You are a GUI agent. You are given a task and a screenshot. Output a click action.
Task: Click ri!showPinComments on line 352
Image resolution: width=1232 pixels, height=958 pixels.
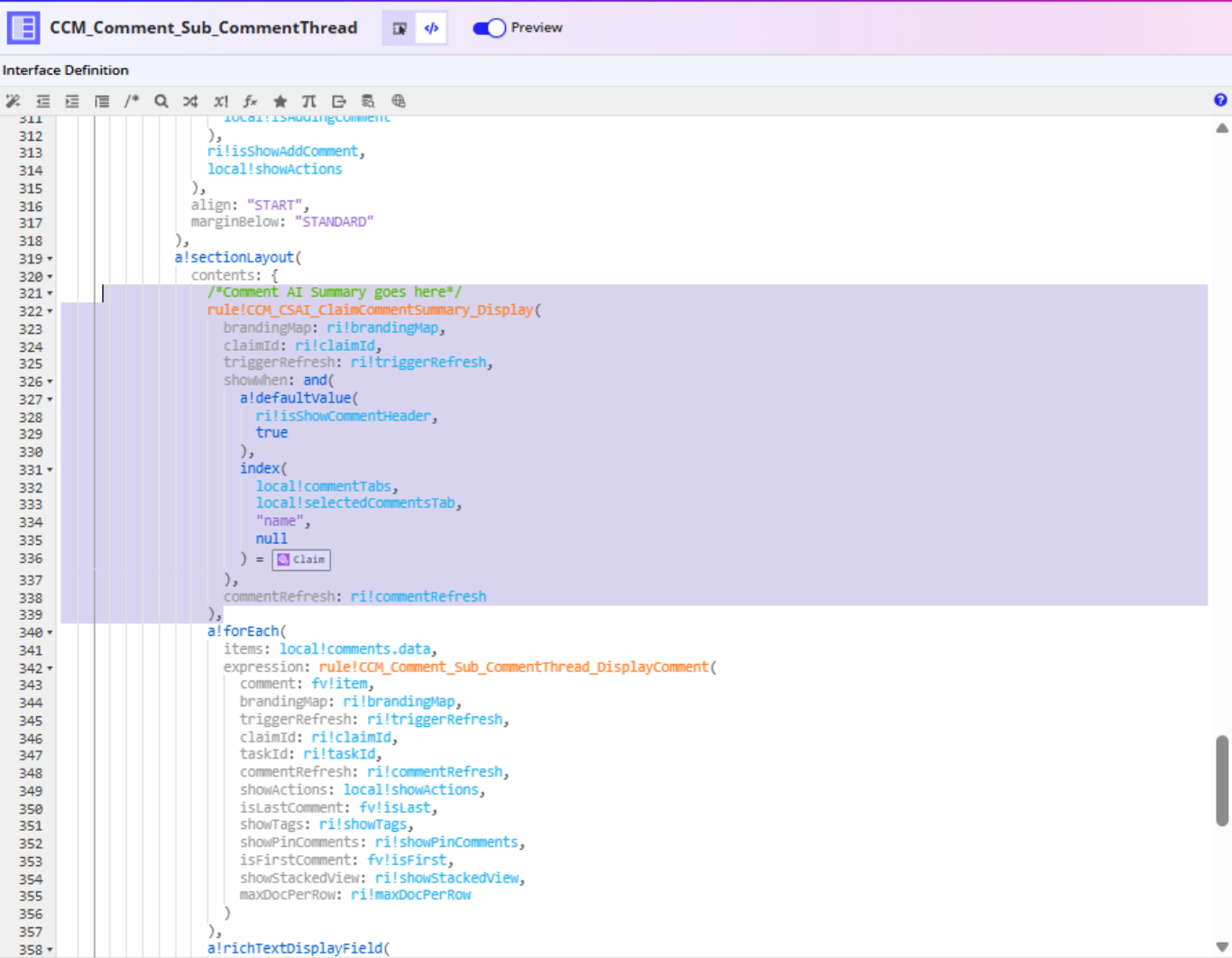(447, 842)
